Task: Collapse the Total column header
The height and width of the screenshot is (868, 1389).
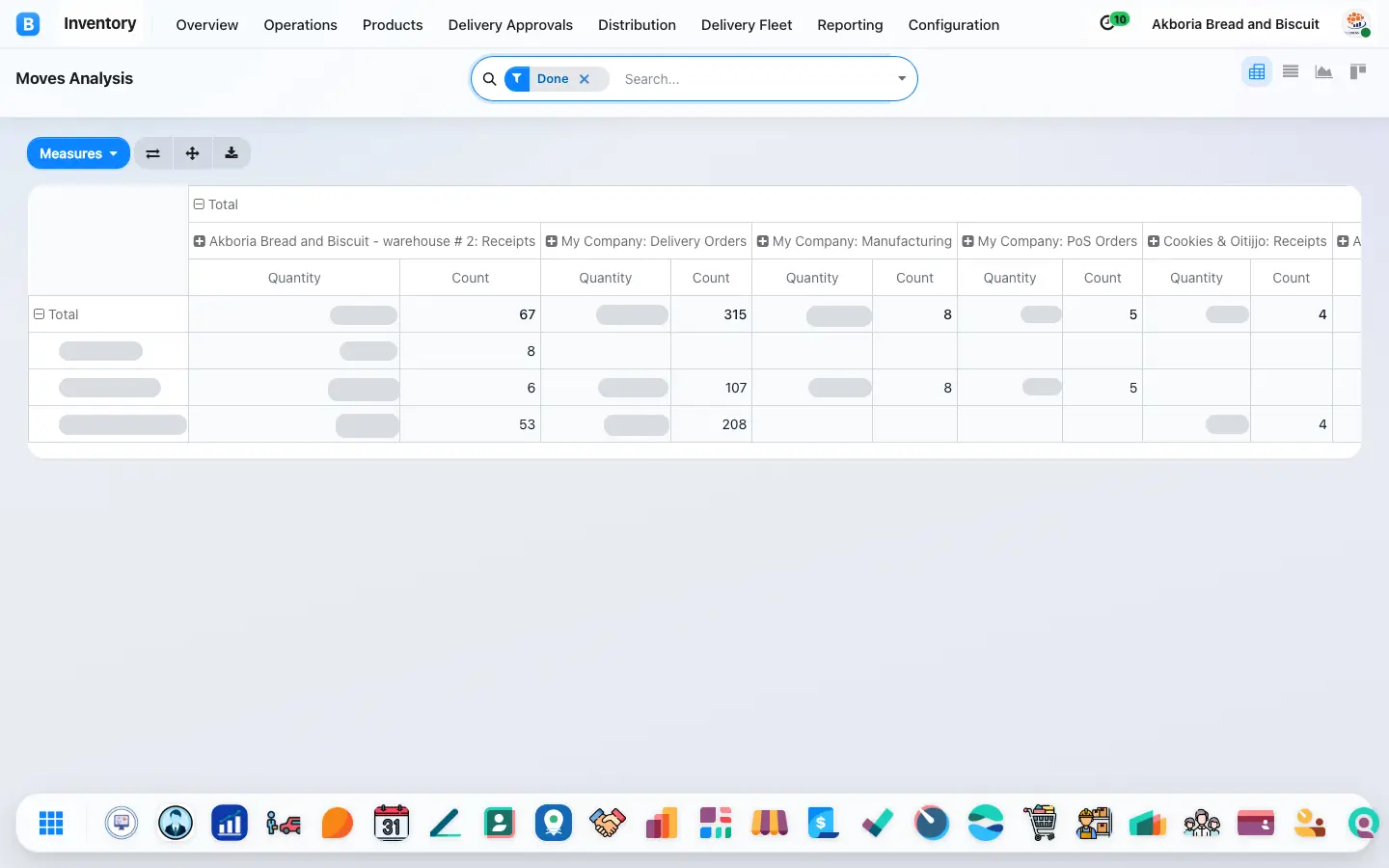Action: [x=216, y=204]
